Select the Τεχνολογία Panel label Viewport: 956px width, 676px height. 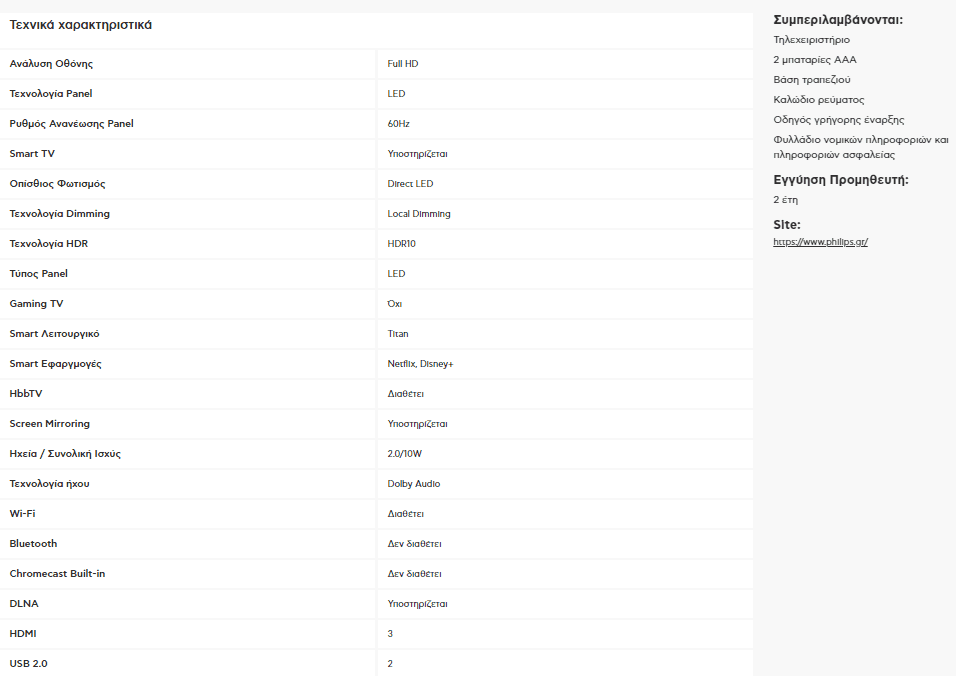tap(51, 94)
